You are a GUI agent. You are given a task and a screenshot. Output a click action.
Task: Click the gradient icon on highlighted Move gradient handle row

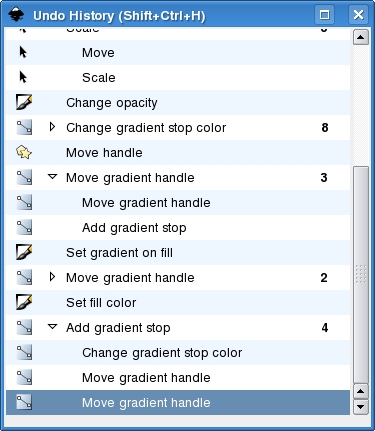[24, 402]
